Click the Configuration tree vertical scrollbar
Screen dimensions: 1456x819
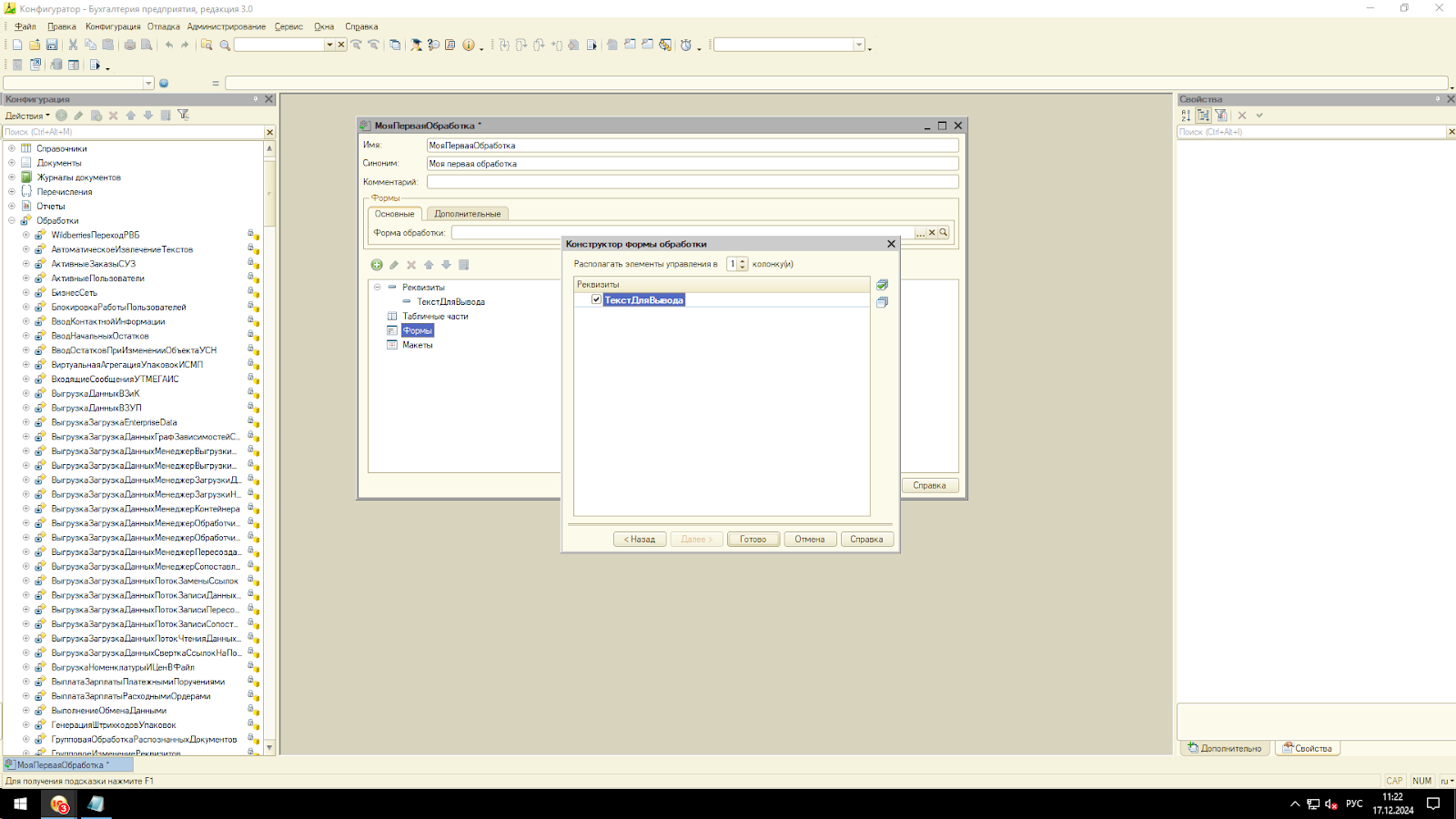pyautogui.click(x=269, y=448)
